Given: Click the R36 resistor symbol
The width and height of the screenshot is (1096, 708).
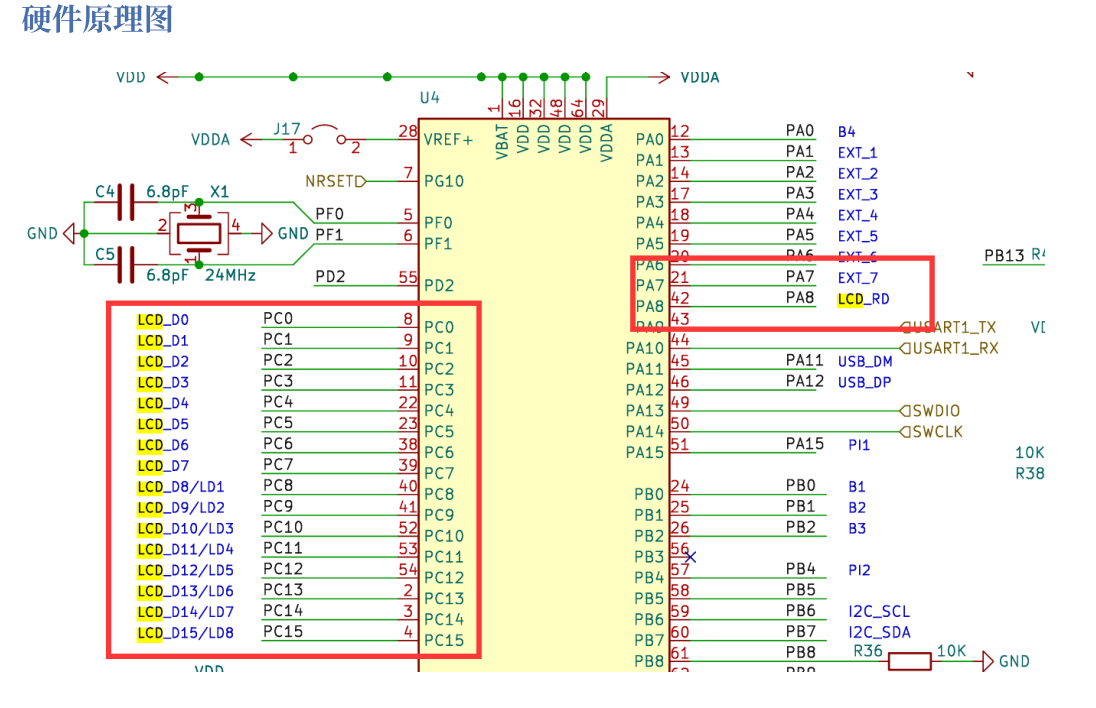Looking at the screenshot, I should pyautogui.click(x=909, y=661).
